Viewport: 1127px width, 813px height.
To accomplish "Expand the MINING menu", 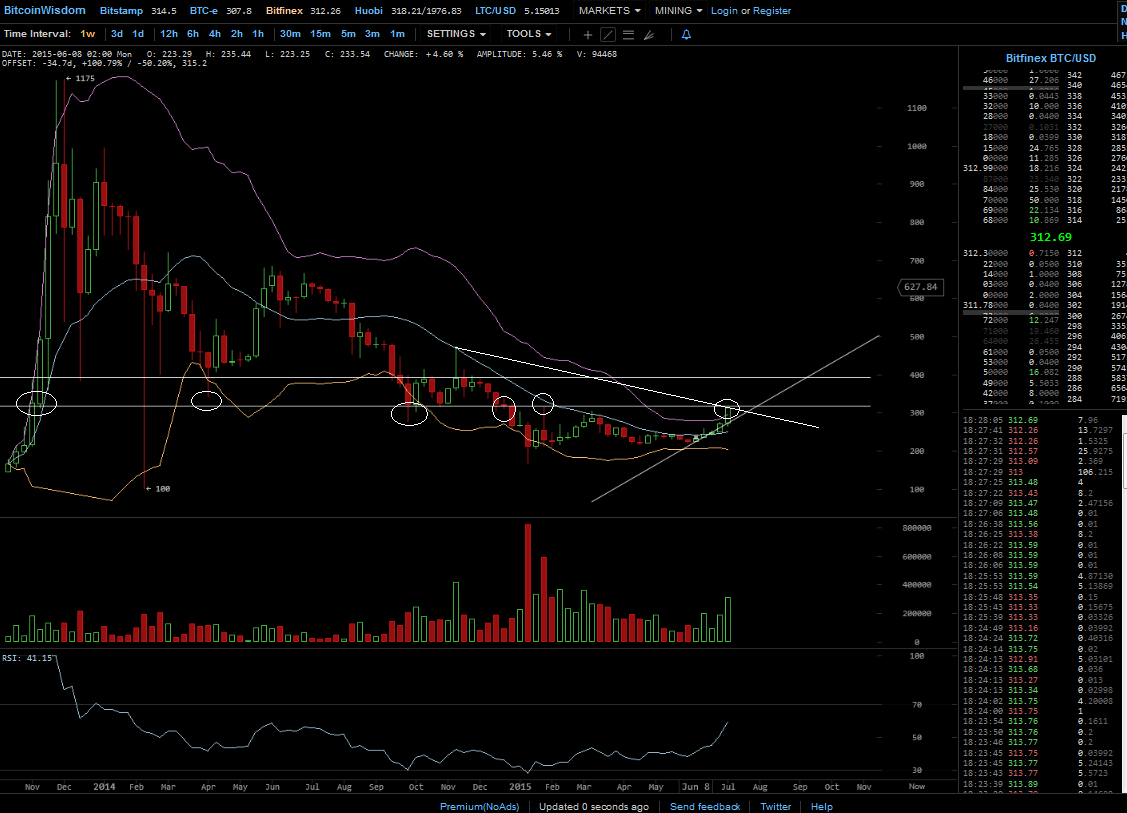I will coord(678,11).
